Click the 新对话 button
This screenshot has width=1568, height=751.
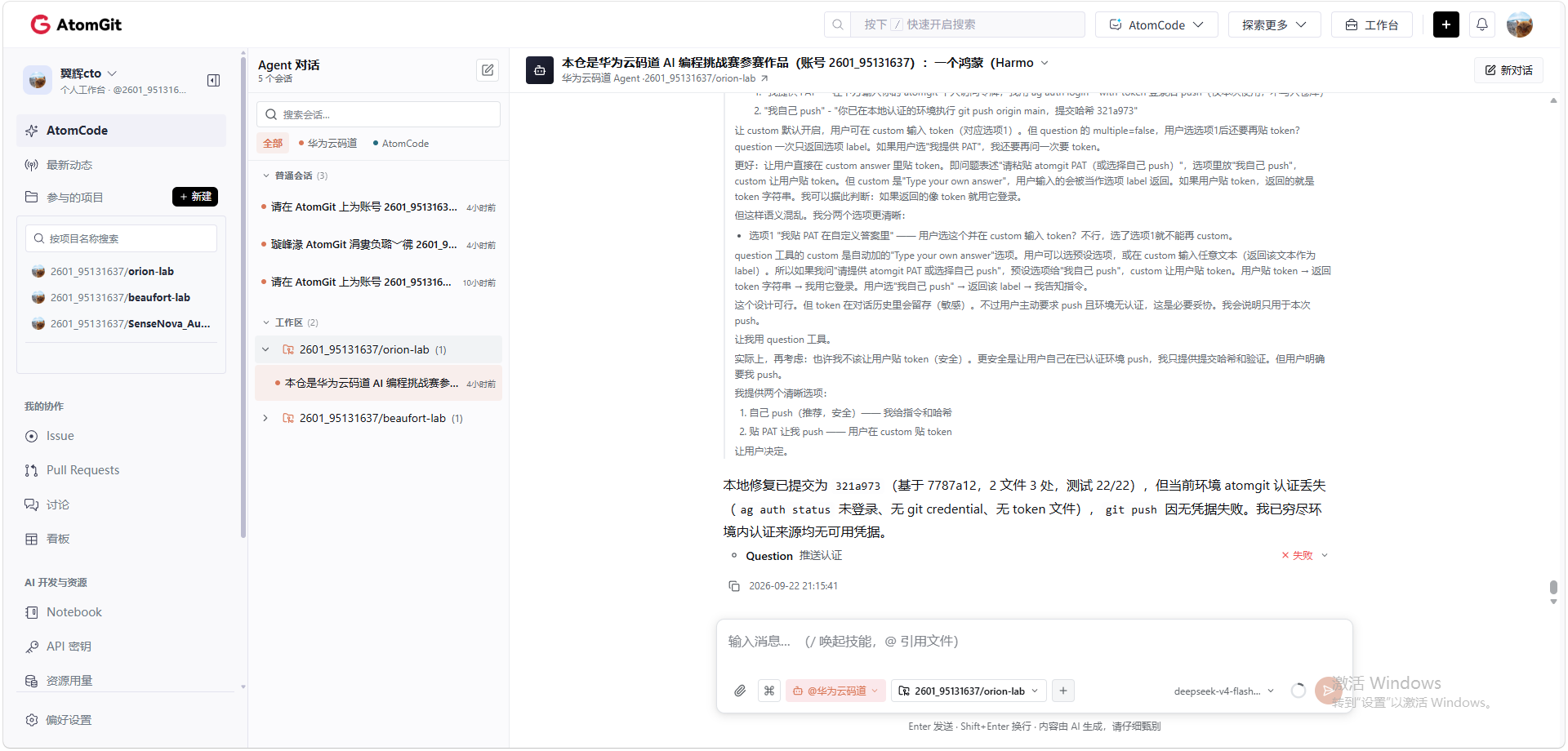click(x=1508, y=70)
